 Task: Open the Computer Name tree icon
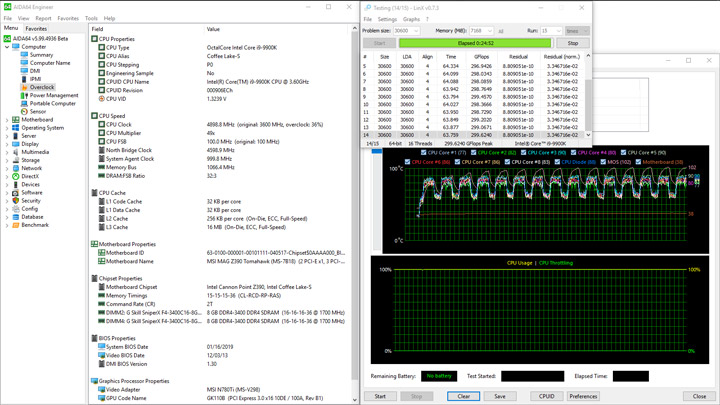coord(24,63)
